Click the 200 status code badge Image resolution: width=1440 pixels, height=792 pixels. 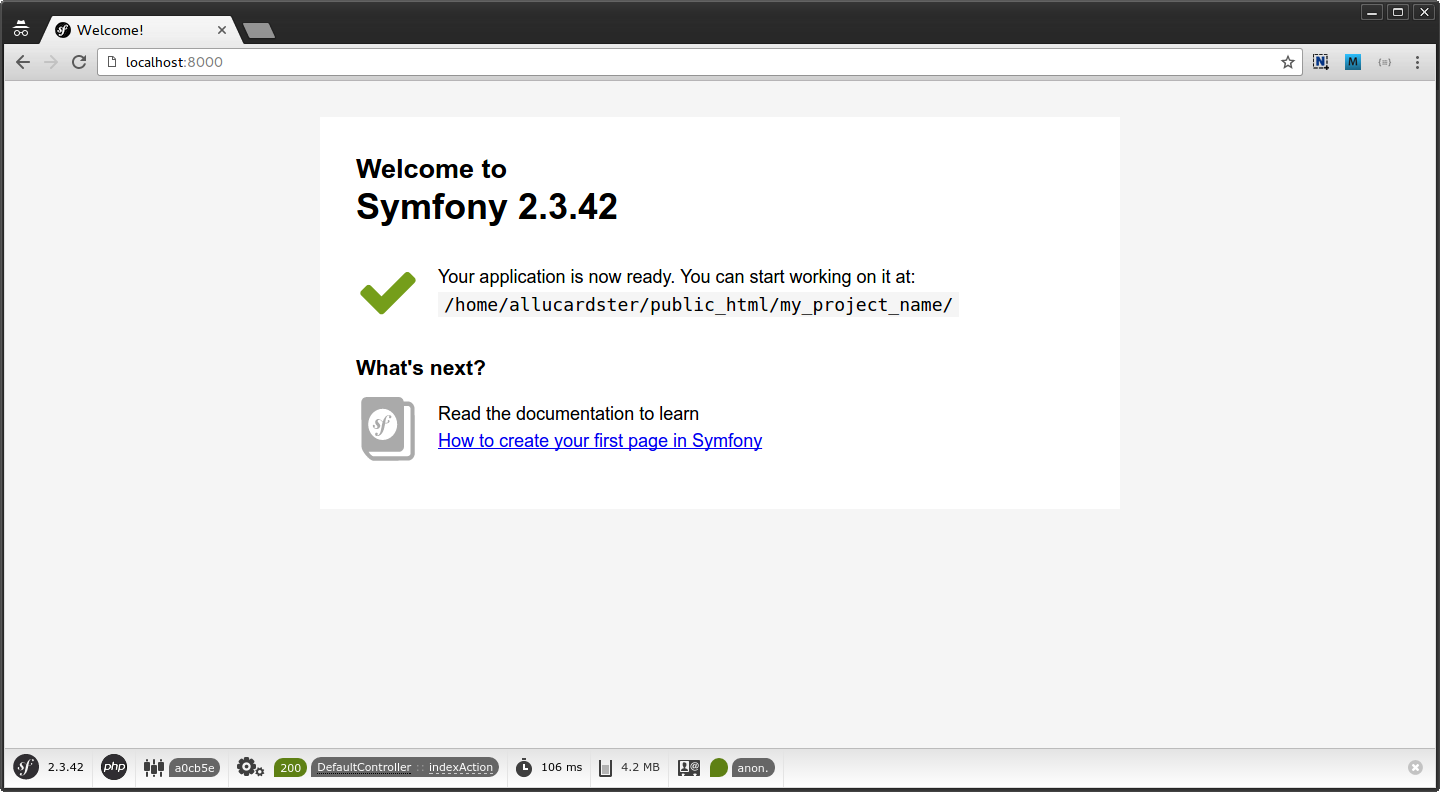tap(290, 768)
